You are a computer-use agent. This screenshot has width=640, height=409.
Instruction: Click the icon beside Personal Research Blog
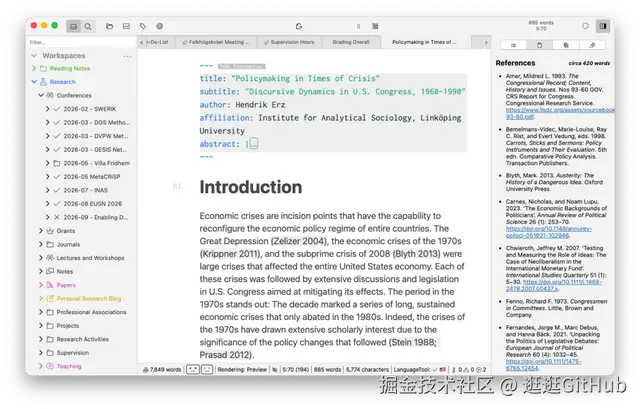pyautogui.click(x=50, y=298)
